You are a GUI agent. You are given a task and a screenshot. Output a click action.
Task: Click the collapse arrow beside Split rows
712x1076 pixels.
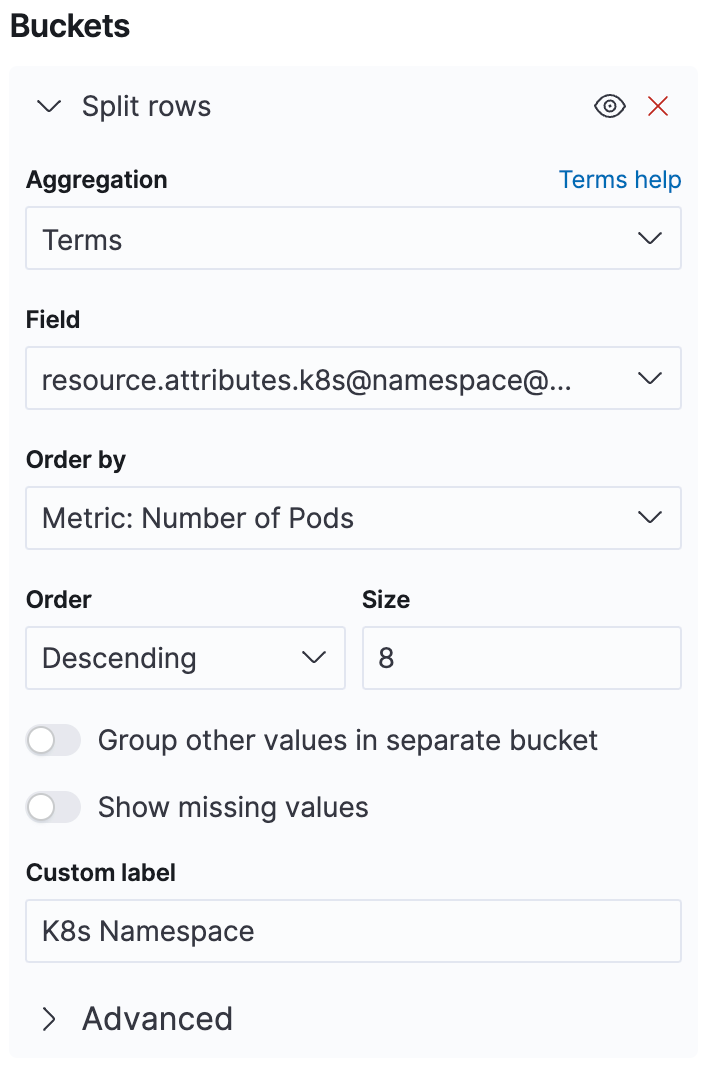pos(48,105)
